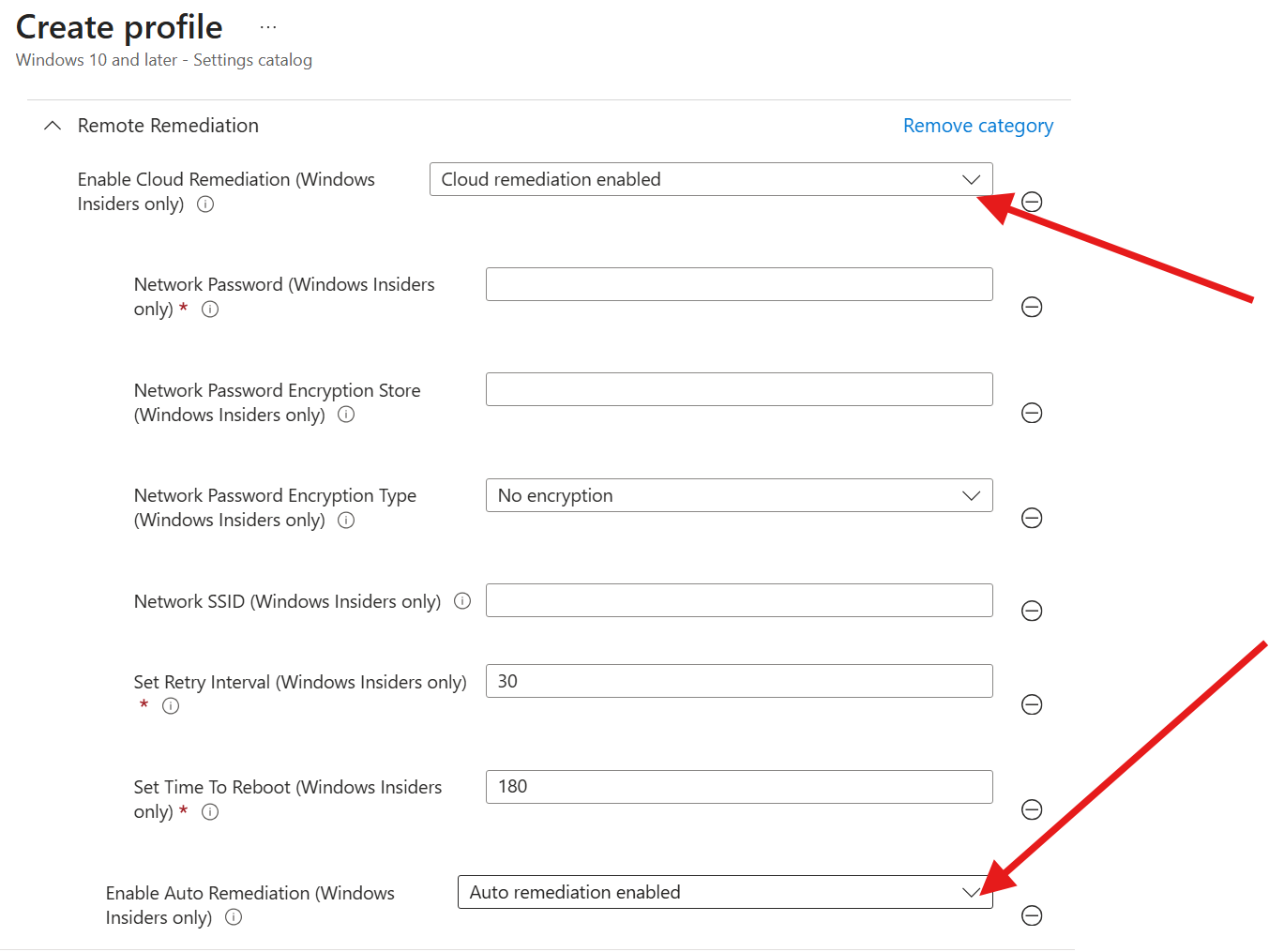
Task: Open the Network SSID info icon
Action: (462, 601)
